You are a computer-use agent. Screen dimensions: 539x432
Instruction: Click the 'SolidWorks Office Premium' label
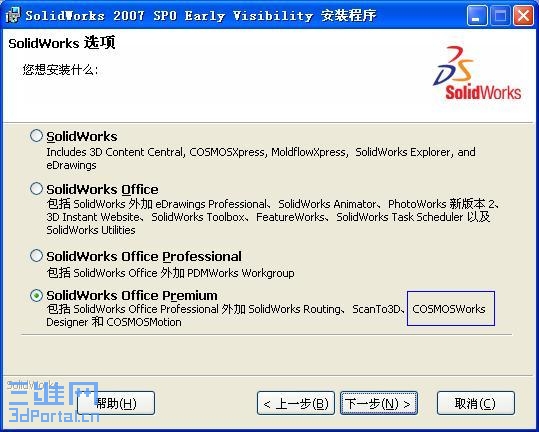tap(132, 296)
